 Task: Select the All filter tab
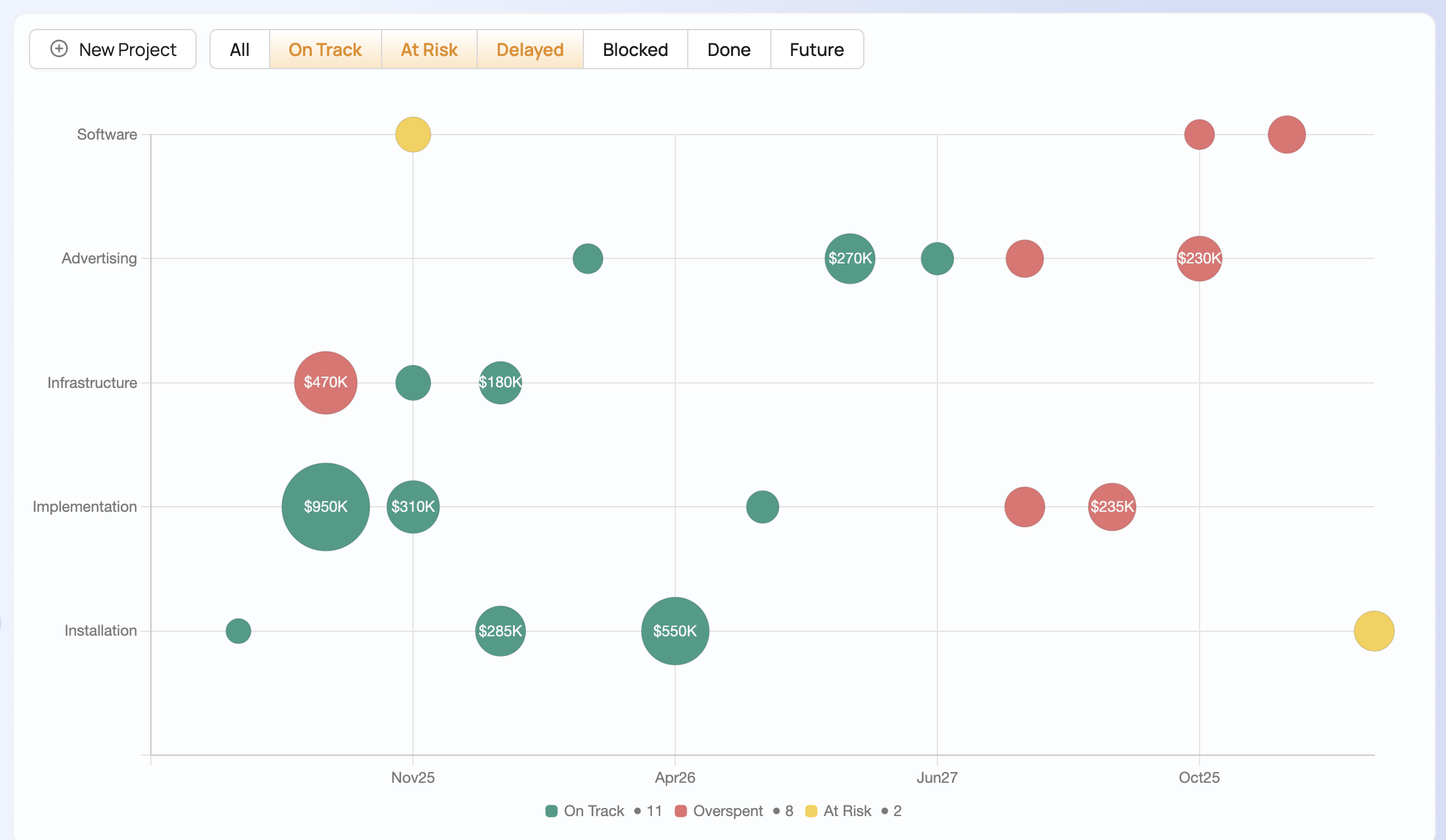click(x=240, y=50)
